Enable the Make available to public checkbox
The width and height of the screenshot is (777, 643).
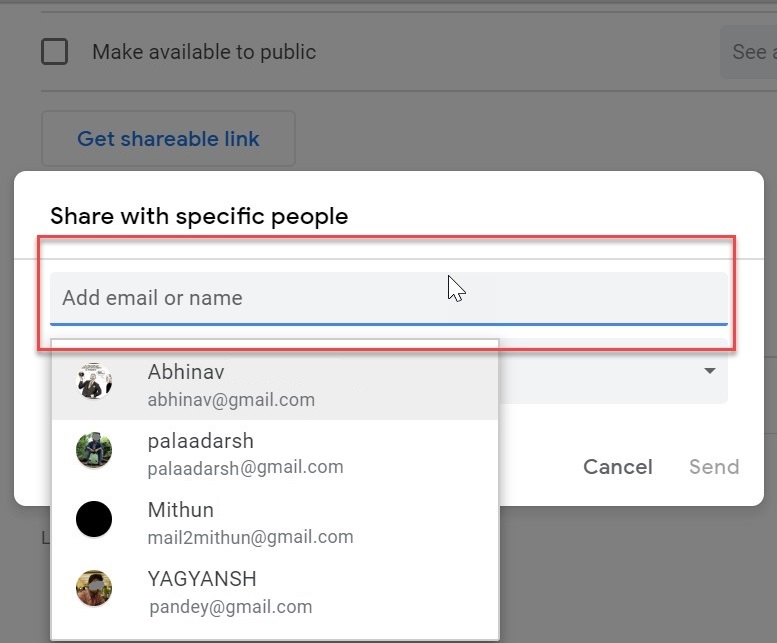(x=55, y=52)
